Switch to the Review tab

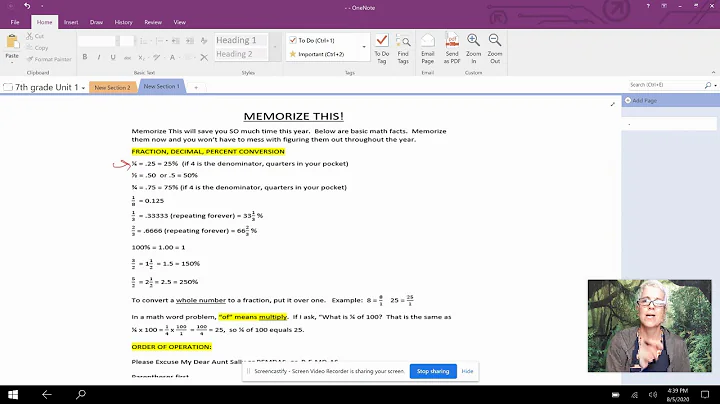point(153,22)
